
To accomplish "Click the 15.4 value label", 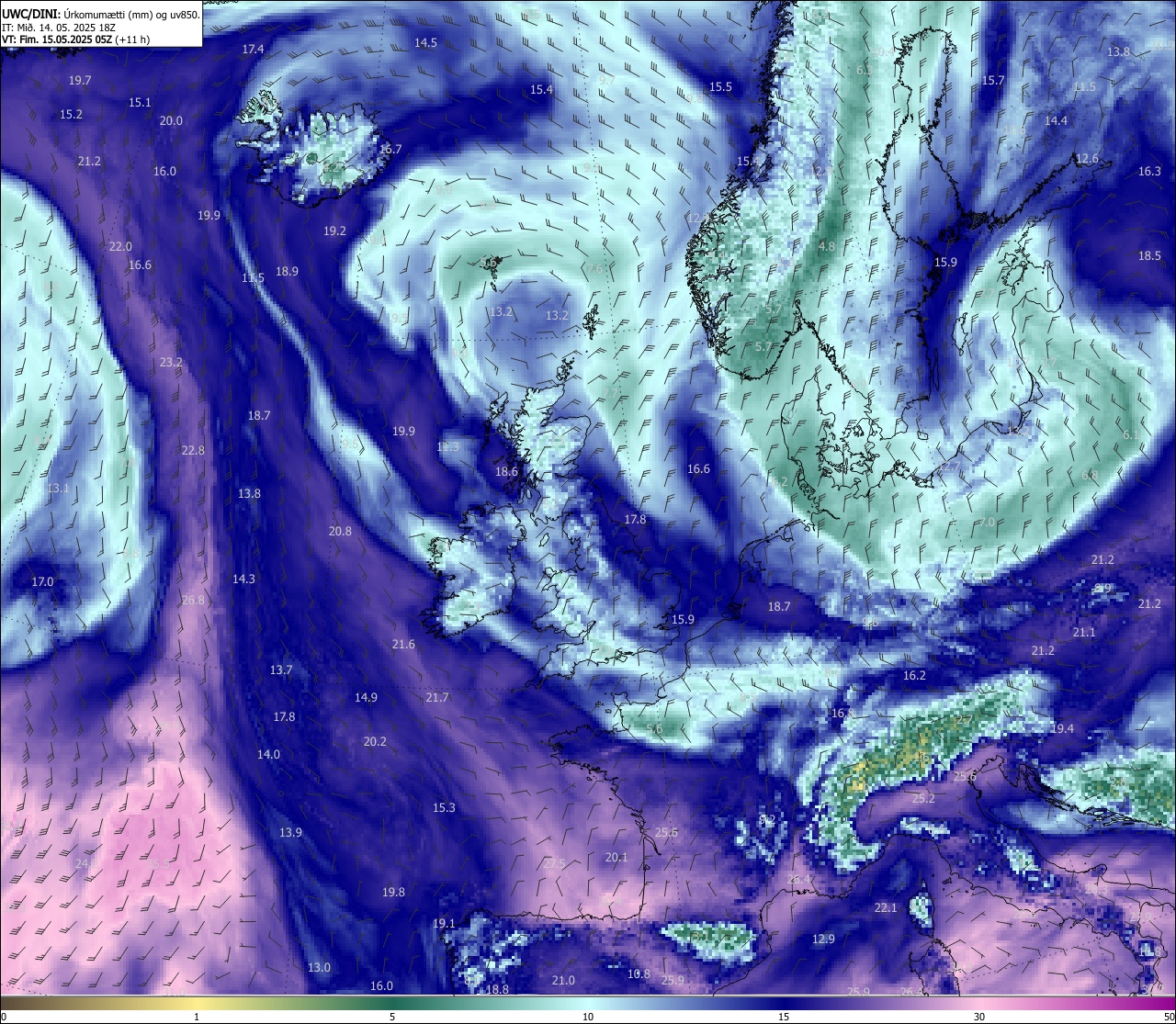I will (x=541, y=90).
